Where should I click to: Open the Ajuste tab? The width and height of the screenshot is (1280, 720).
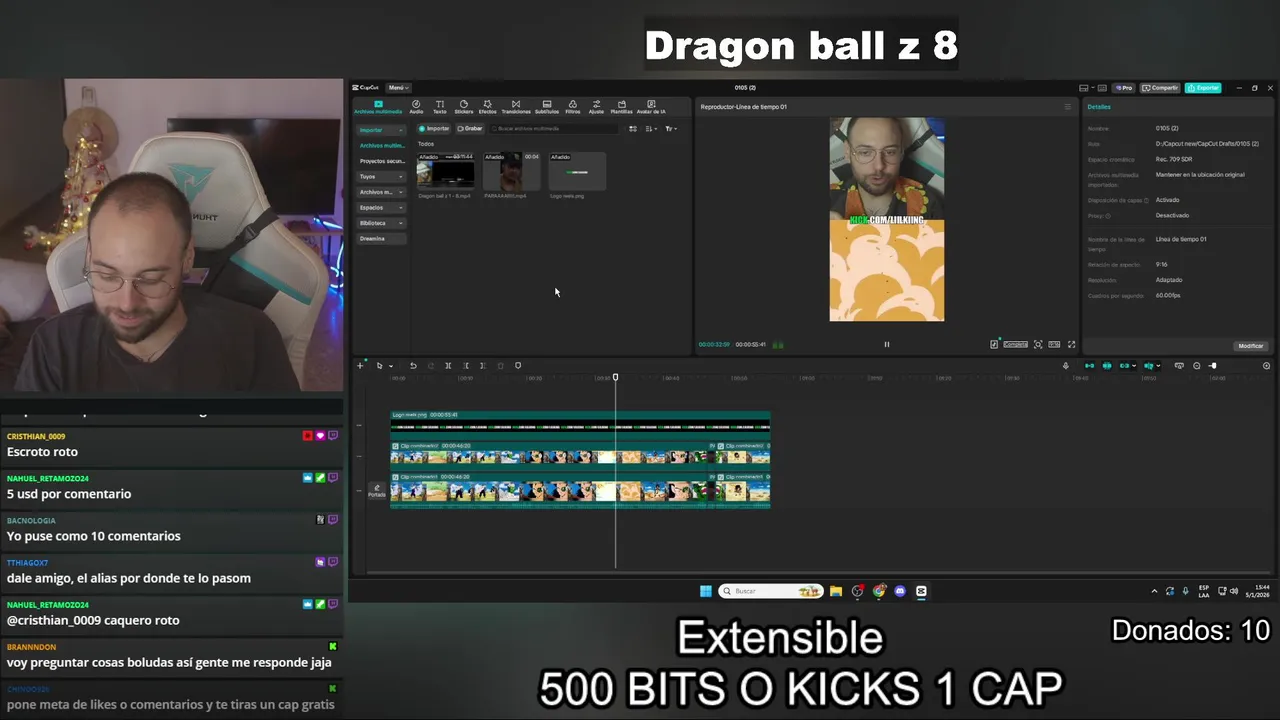pyautogui.click(x=596, y=106)
